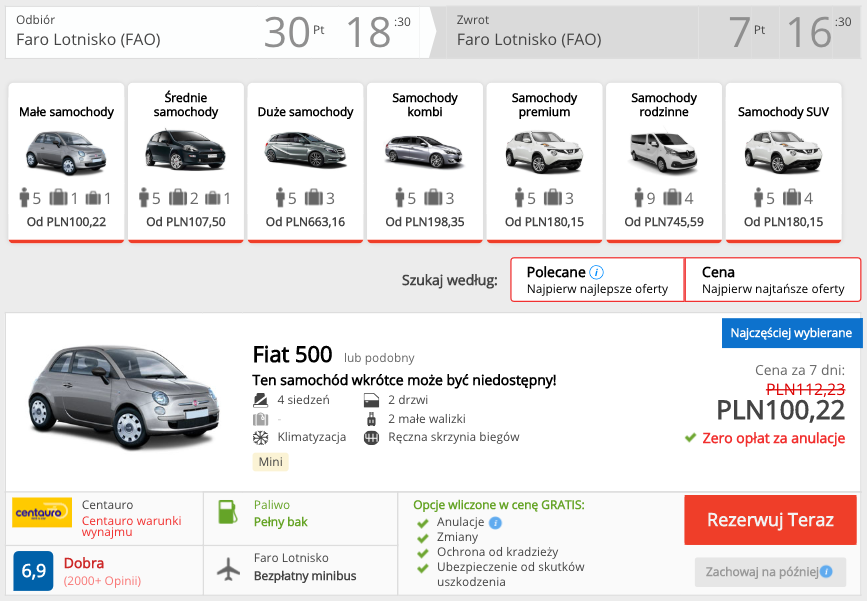This screenshot has height=601, width=867.
Task: Expand the Samochody SUV category card
Action: coord(783,160)
